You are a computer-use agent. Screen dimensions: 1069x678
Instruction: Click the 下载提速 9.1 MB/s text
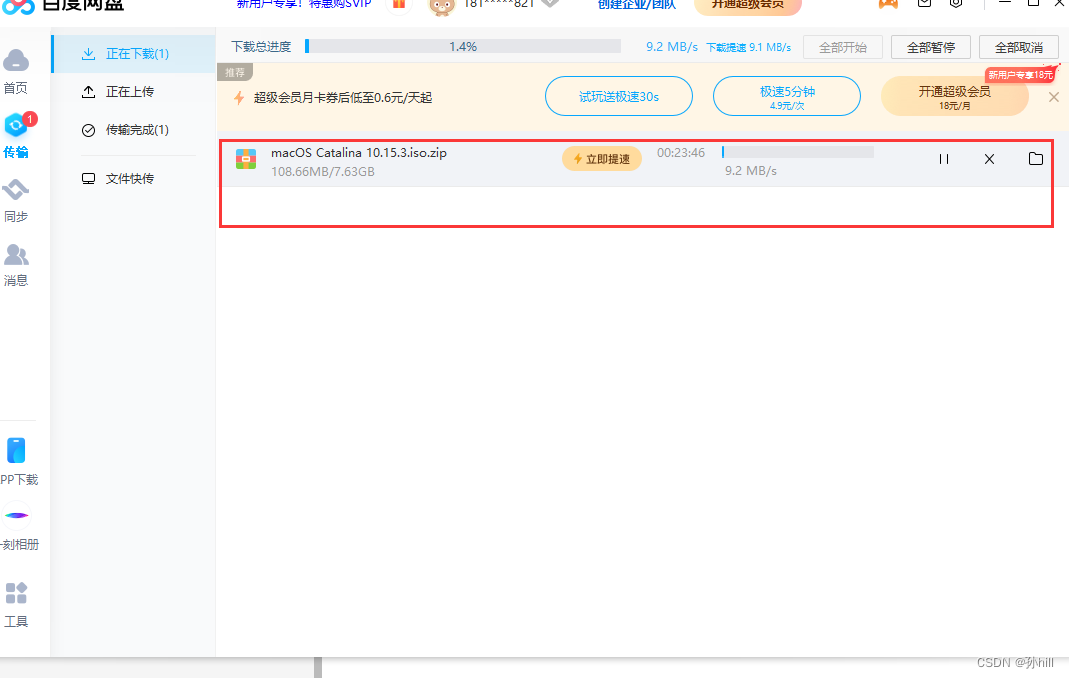(x=749, y=48)
